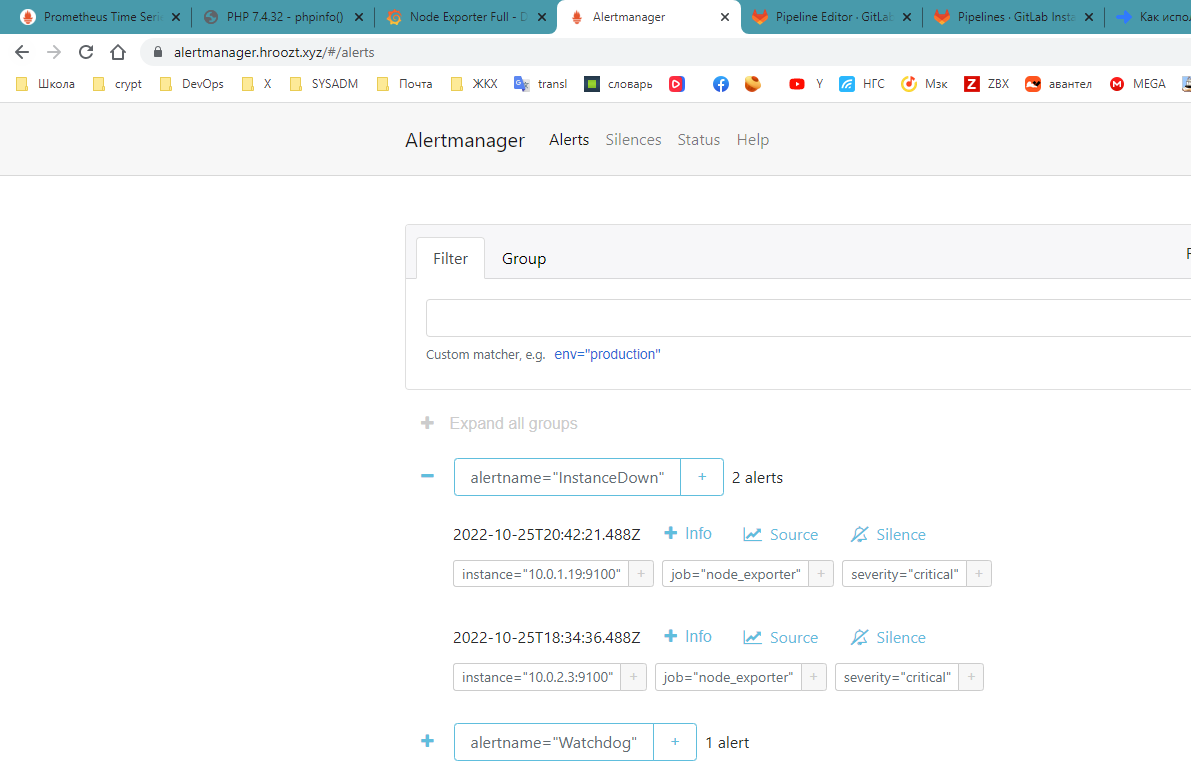Click the env="production" matcher example
Image resolution: width=1191 pixels, height=771 pixels.
coord(606,354)
